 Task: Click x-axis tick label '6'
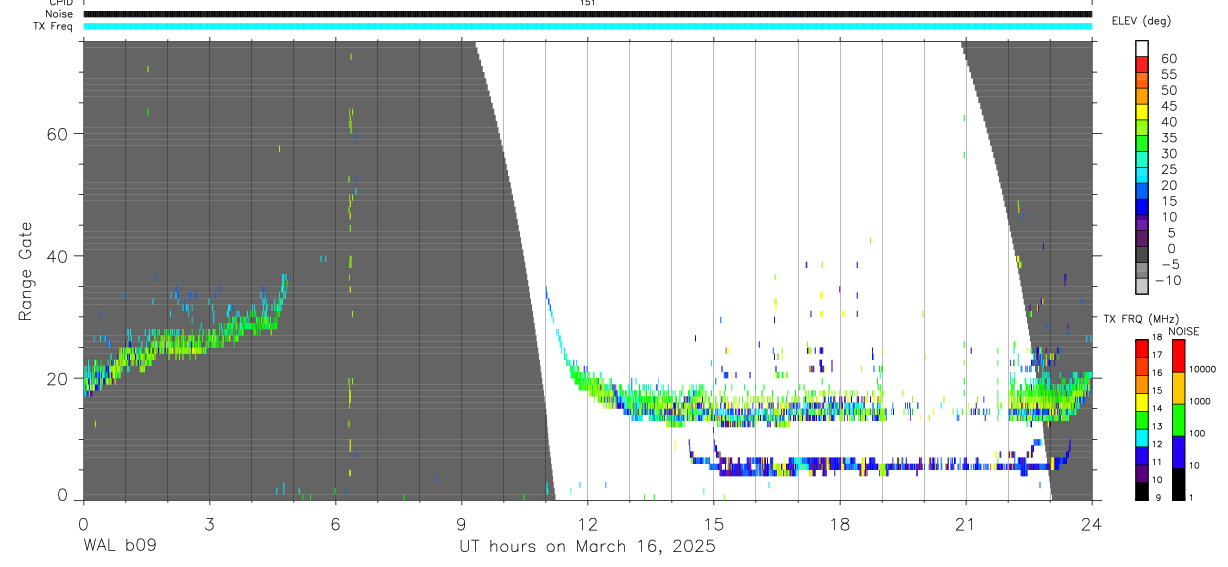coord(335,523)
